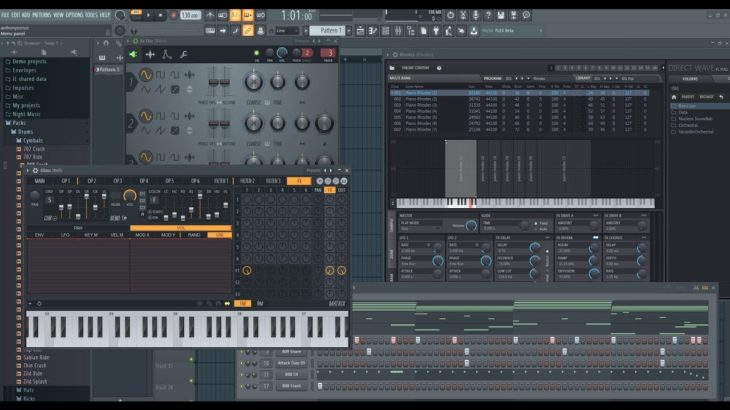Select 707 Crash sample in browser
Screen dimensions: 730x410
[x=34, y=149]
